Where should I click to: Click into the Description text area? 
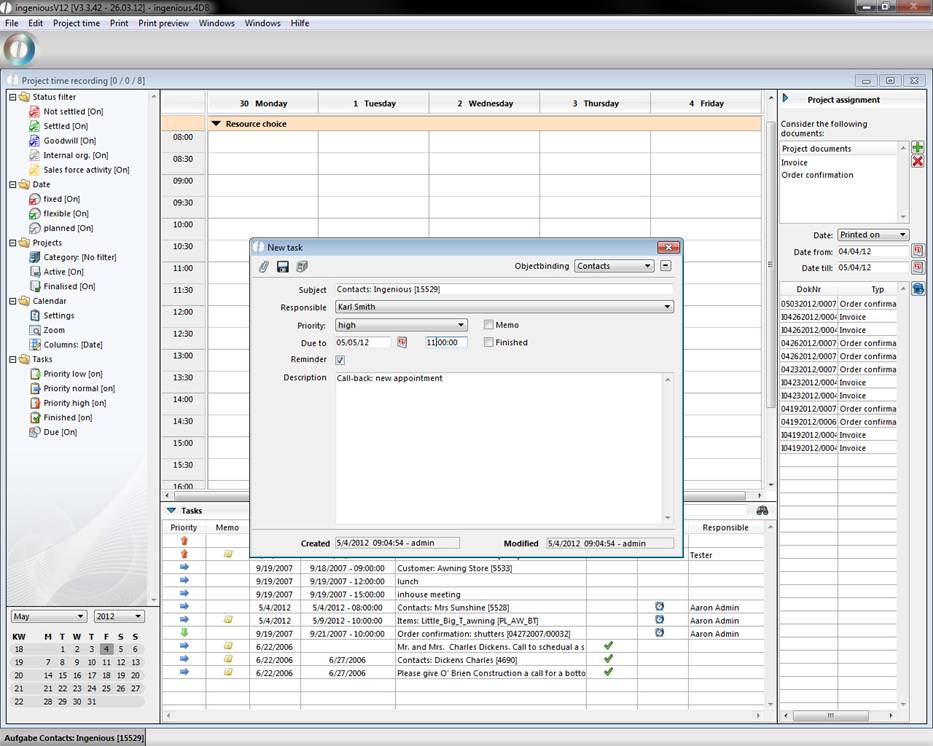[x=498, y=445]
